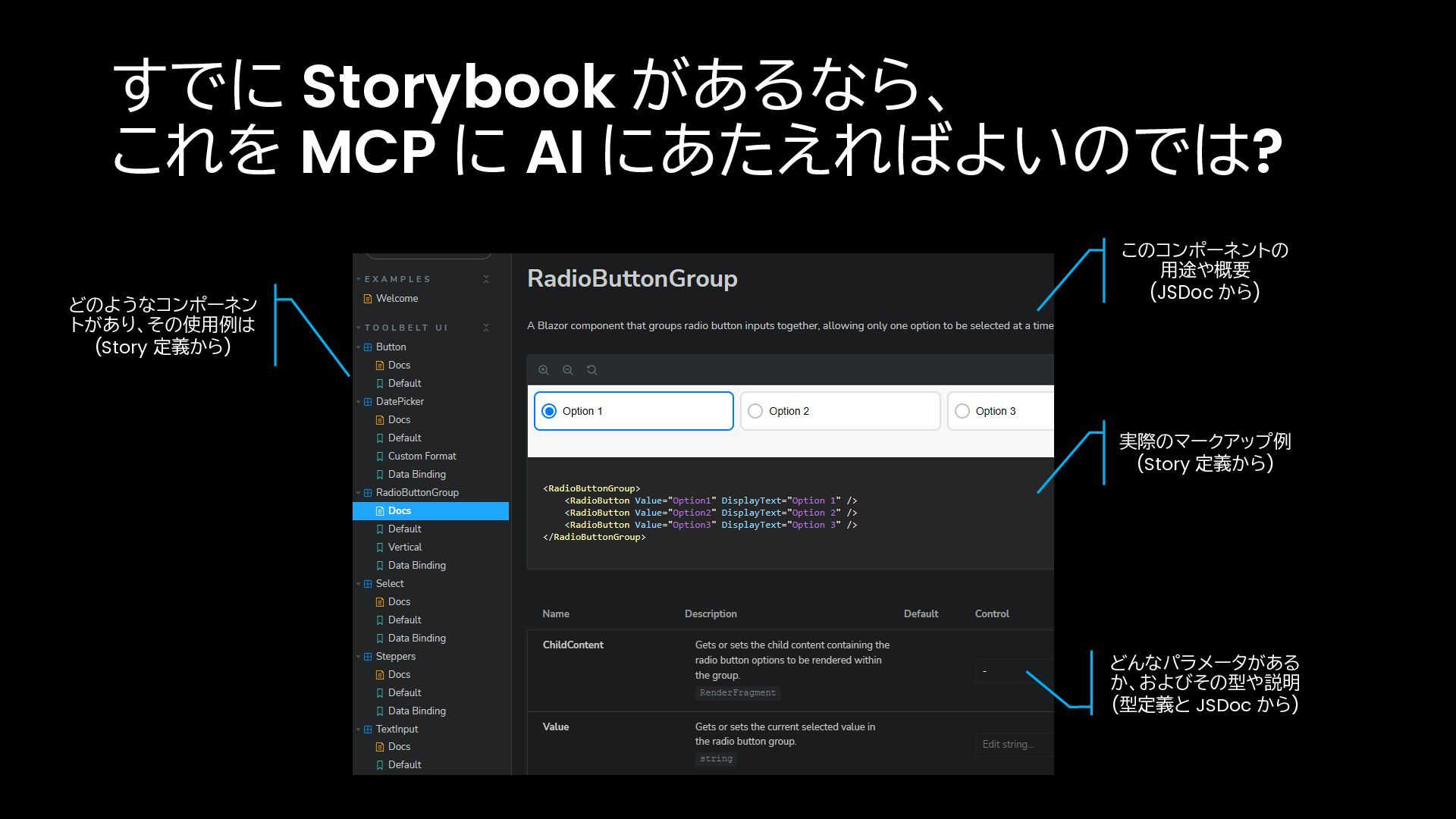The image size is (1456, 819).
Task: Click the TextInput component grid icon
Action: [368, 730]
